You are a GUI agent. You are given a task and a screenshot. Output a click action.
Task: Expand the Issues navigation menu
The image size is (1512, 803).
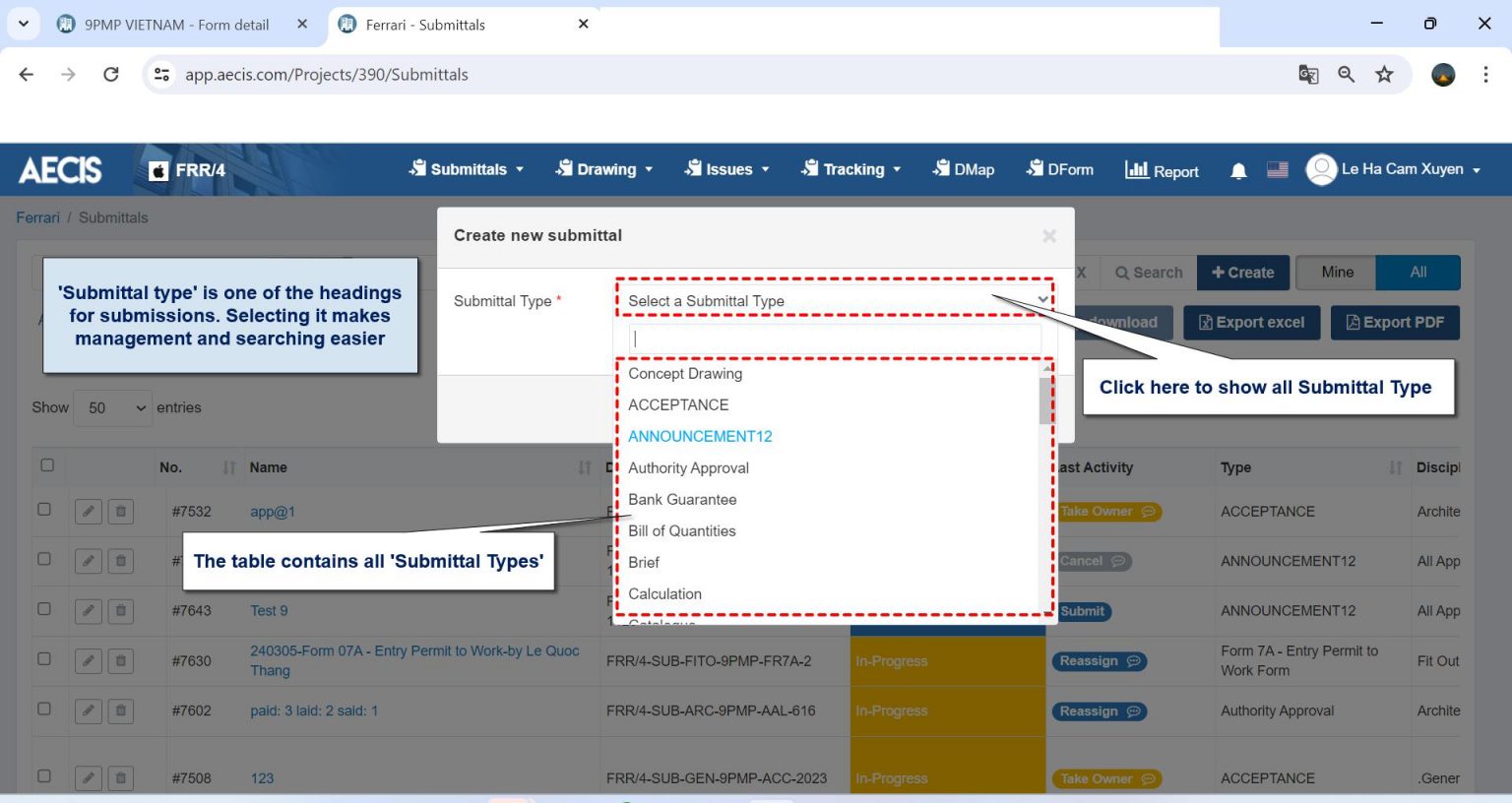727,169
